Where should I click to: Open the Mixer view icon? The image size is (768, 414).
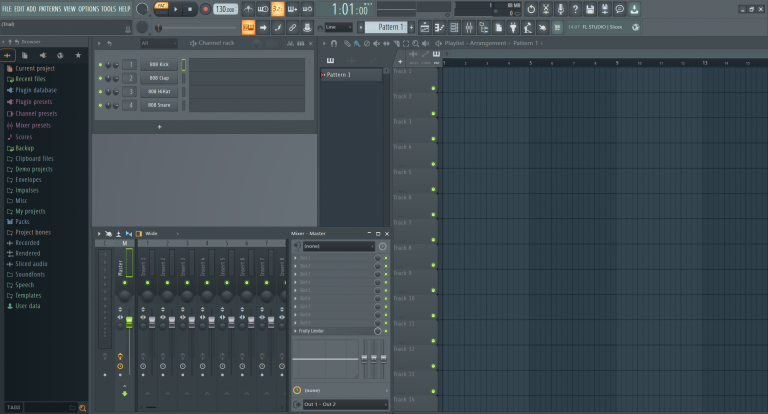tap(469, 27)
